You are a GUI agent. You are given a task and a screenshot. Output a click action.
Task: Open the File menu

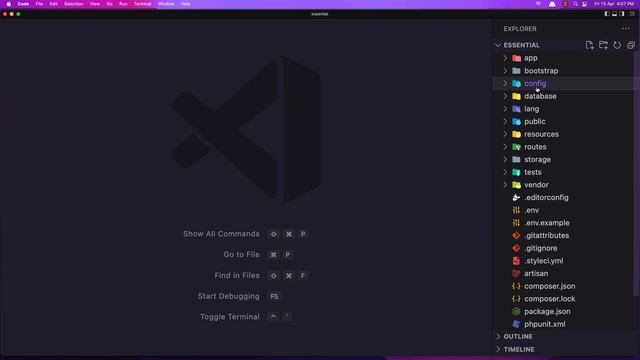[x=39, y=4]
